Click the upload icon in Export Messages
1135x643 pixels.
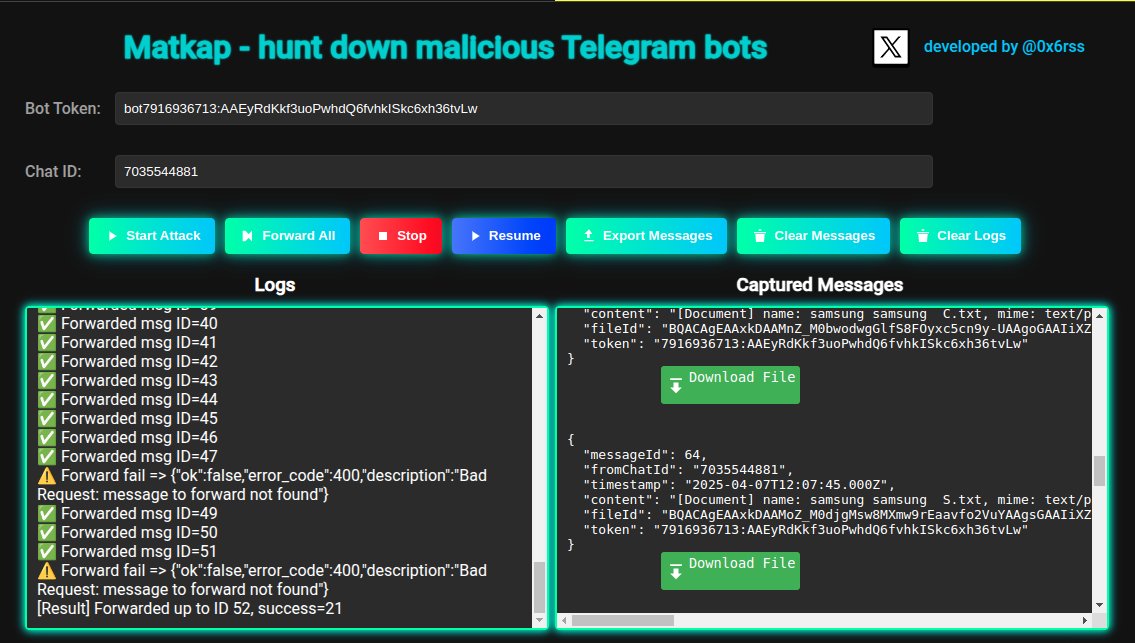(588, 235)
